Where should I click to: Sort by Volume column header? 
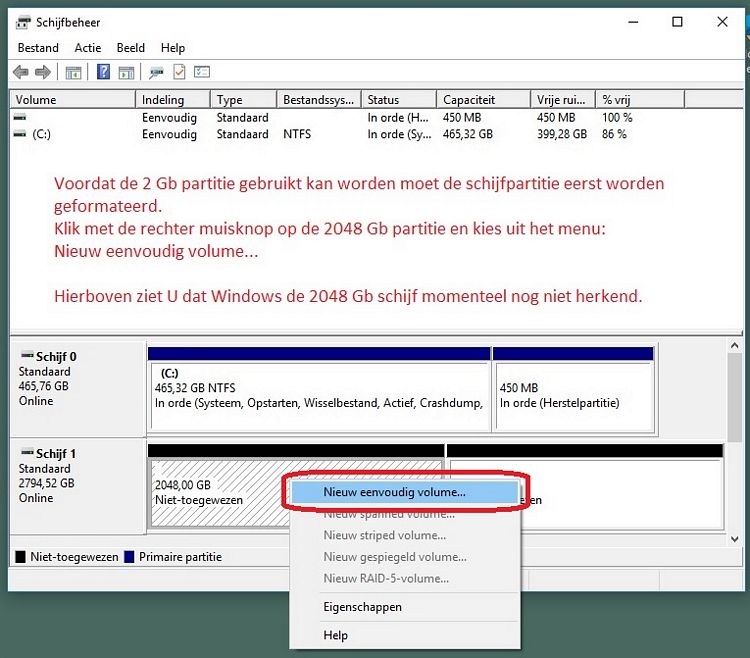[73, 100]
